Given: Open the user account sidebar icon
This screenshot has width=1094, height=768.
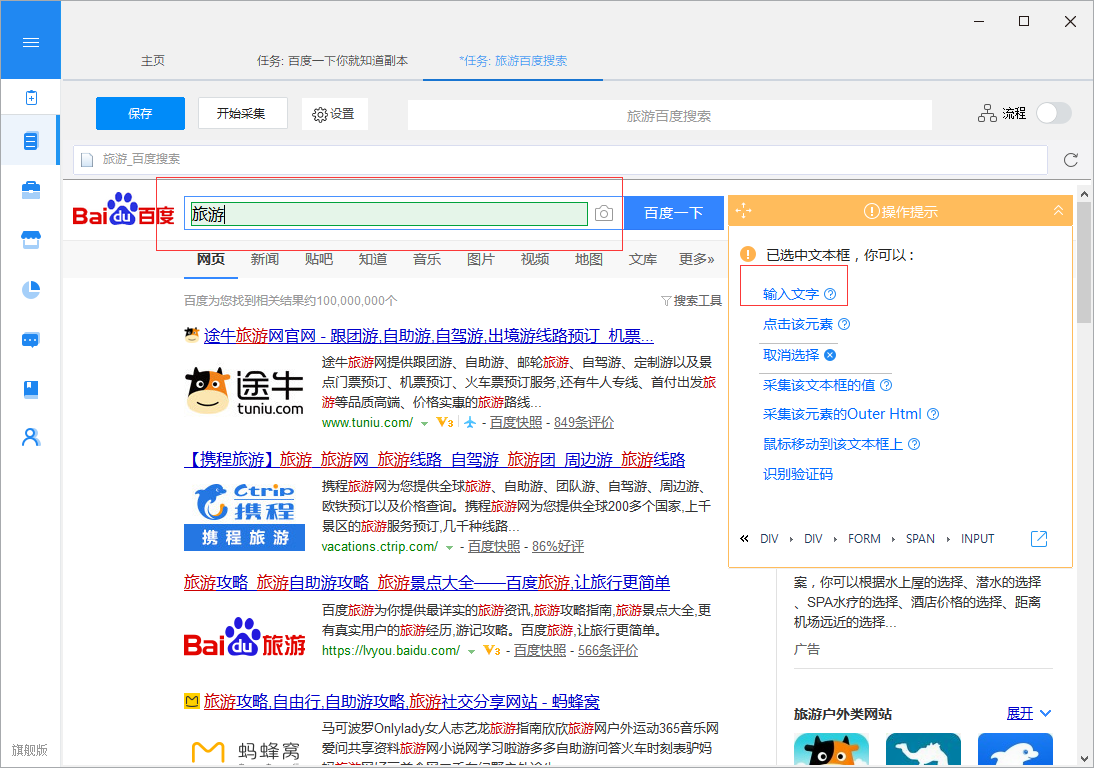Looking at the screenshot, I should pyautogui.click(x=31, y=437).
